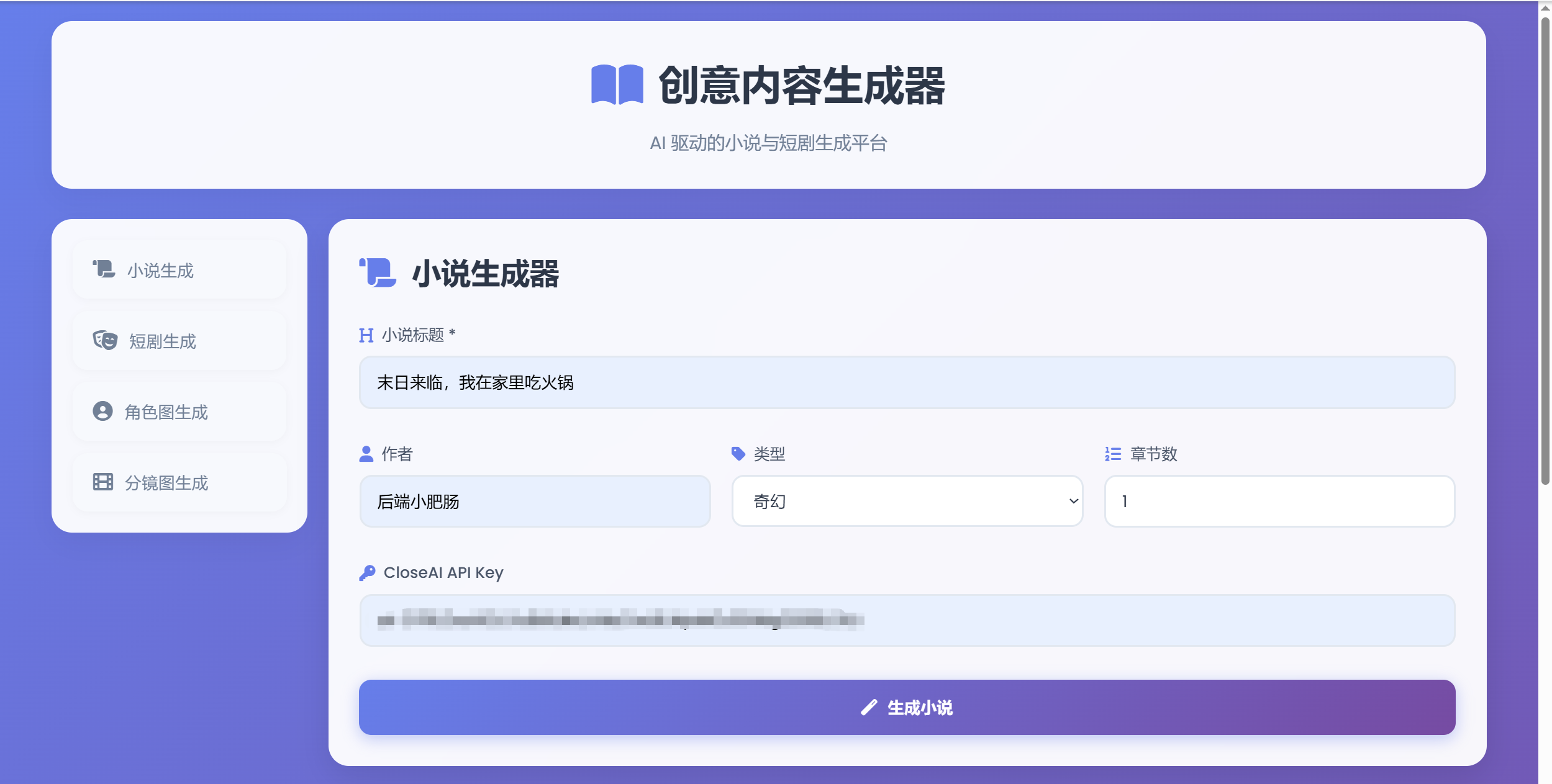Click the large scroll icon in 小说生成器 heading

tap(378, 273)
